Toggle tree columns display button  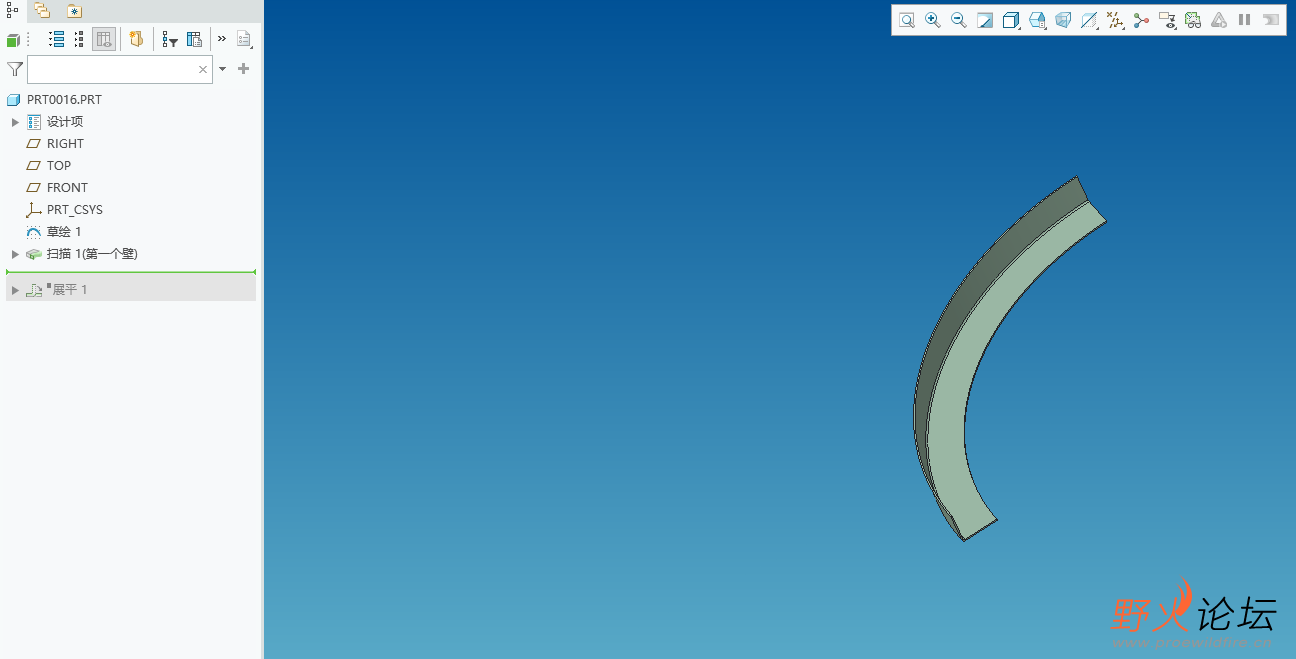tap(104, 40)
